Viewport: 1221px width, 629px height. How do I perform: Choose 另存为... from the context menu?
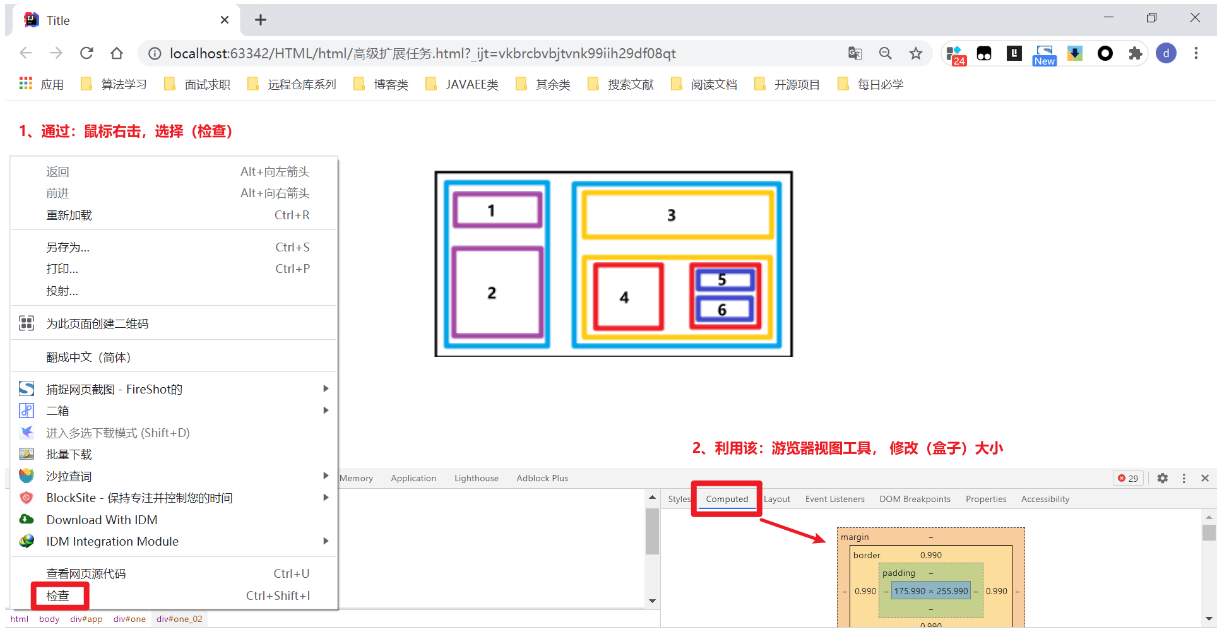coord(174,247)
